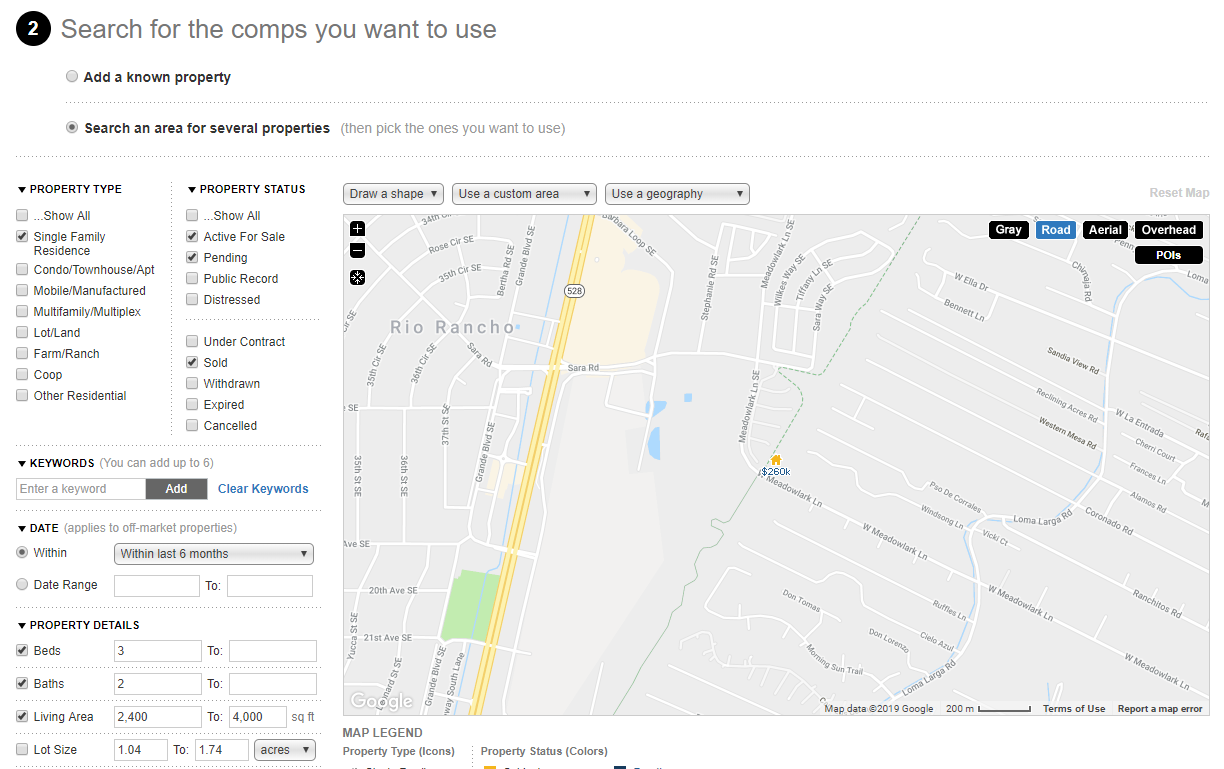This screenshot has width=1224, height=769.
Task: Open the Draw a shape dropdown
Action: coord(394,194)
